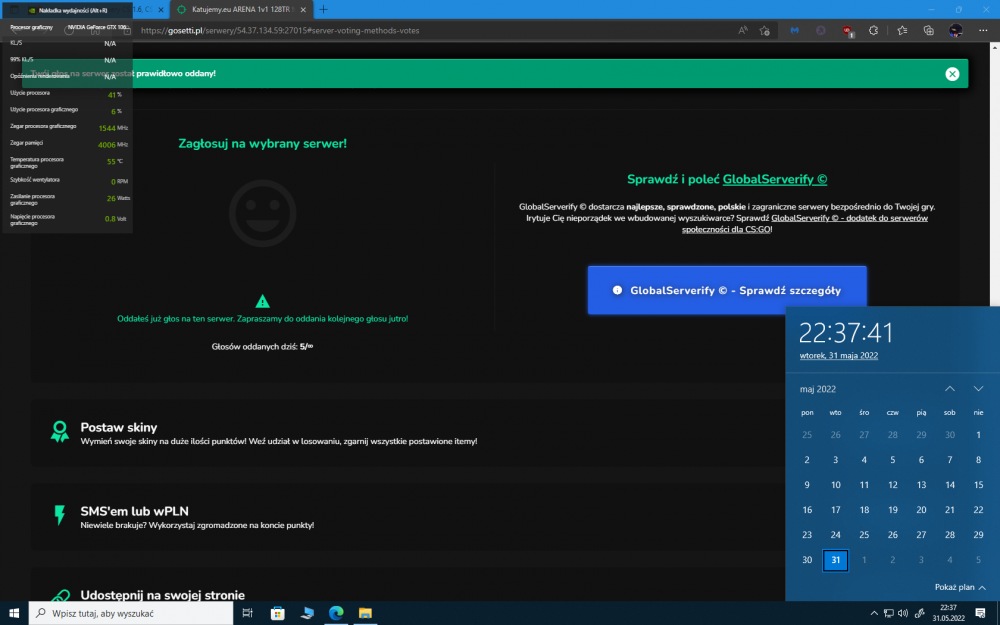Viewport: 1000px width, 625px height.
Task: Open the network status tray icon
Action: 888,614
